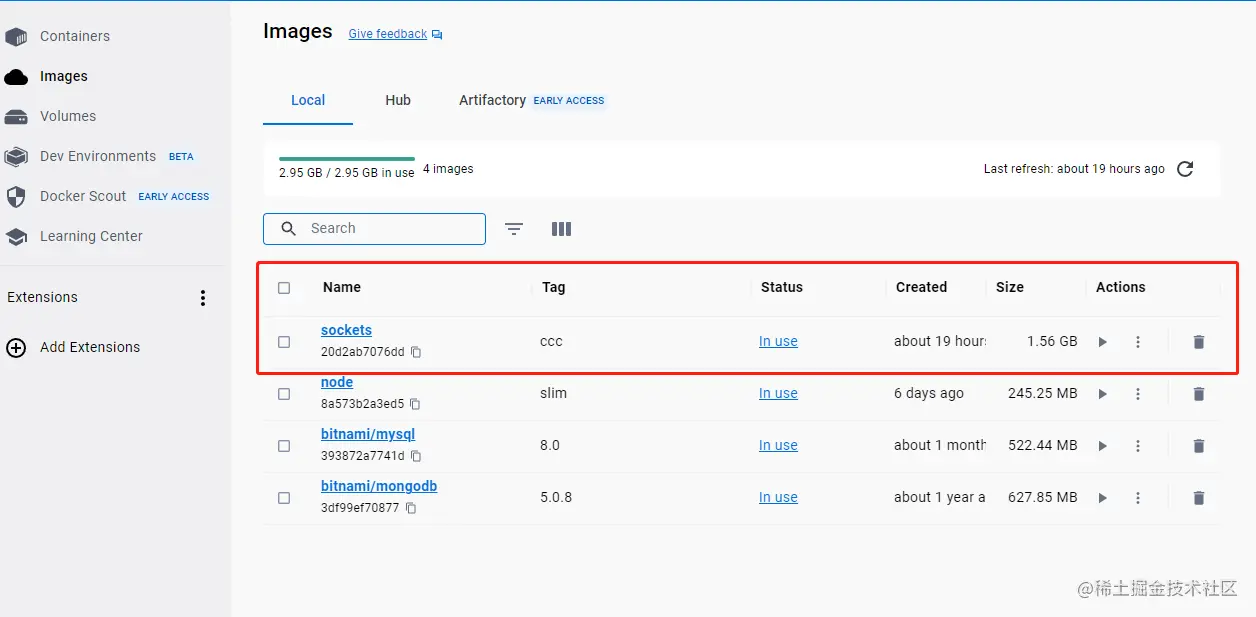The height and width of the screenshot is (617, 1256).
Task: Sort by the Created column header
Action: (x=921, y=287)
